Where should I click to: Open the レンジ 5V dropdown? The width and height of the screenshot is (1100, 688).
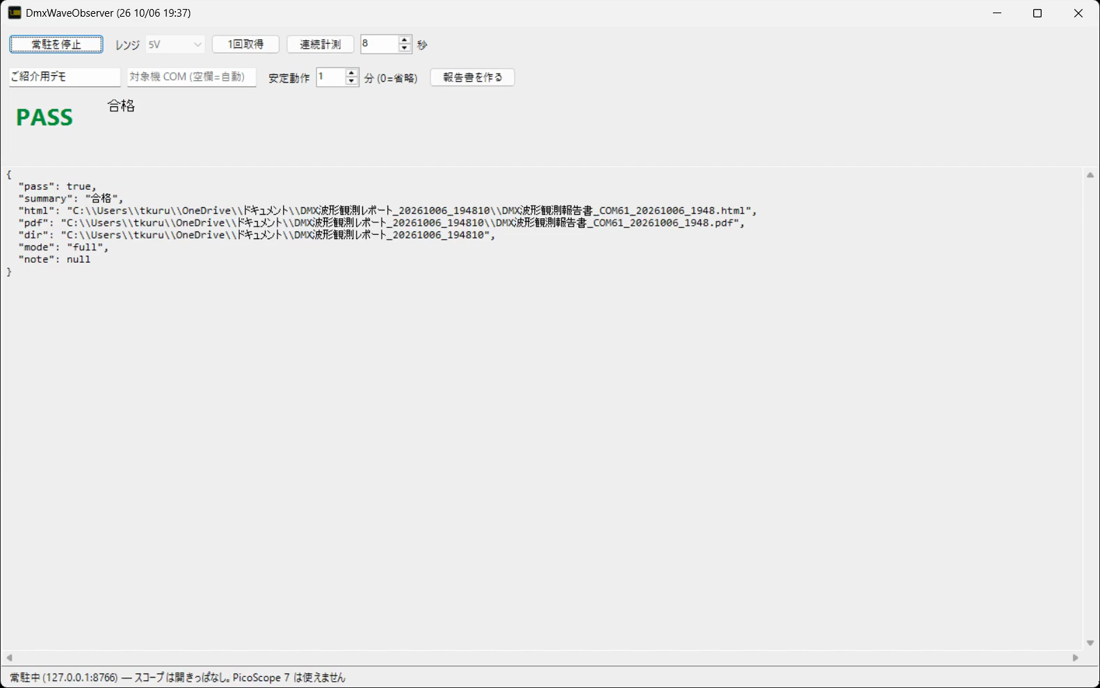click(175, 44)
